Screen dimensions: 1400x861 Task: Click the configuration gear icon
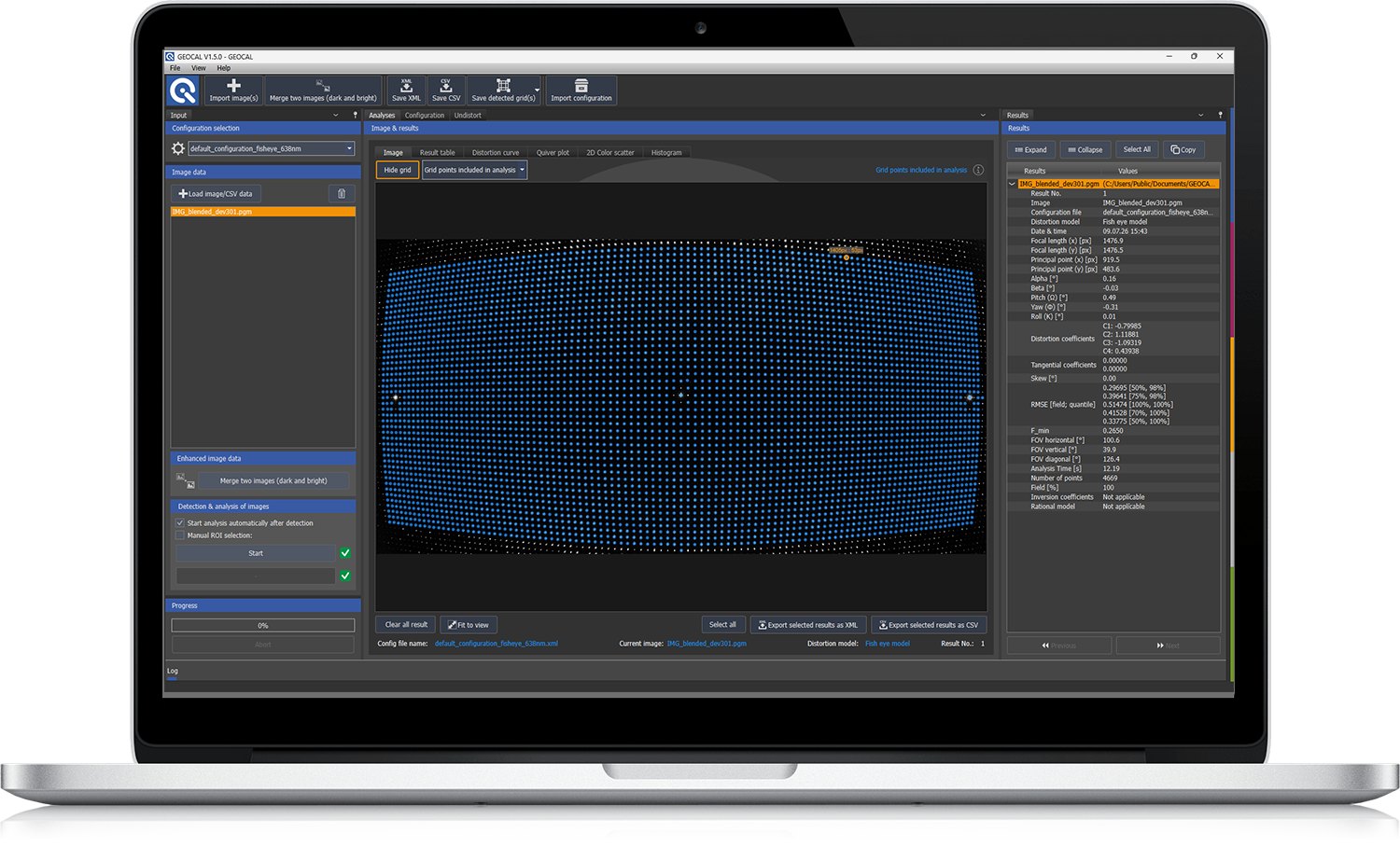178,148
